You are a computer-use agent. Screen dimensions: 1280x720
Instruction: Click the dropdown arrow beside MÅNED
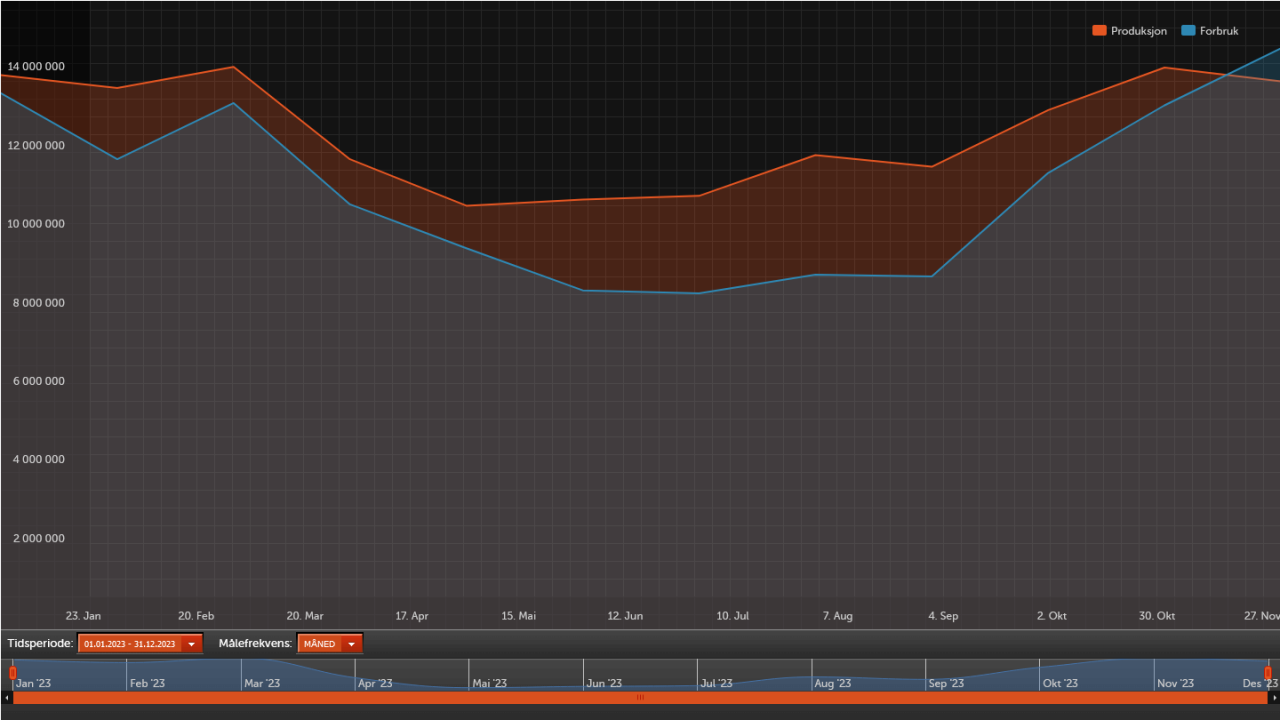(x=351, y=643)
